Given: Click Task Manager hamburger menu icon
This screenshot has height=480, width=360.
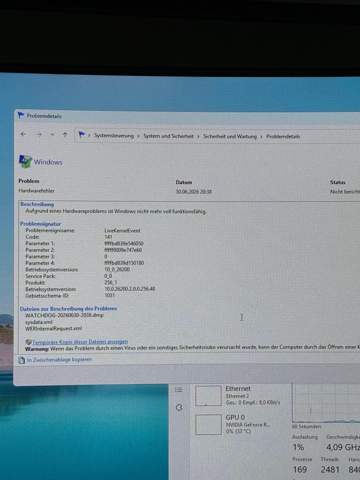Looking at the screenshot, I should (179, 389).
